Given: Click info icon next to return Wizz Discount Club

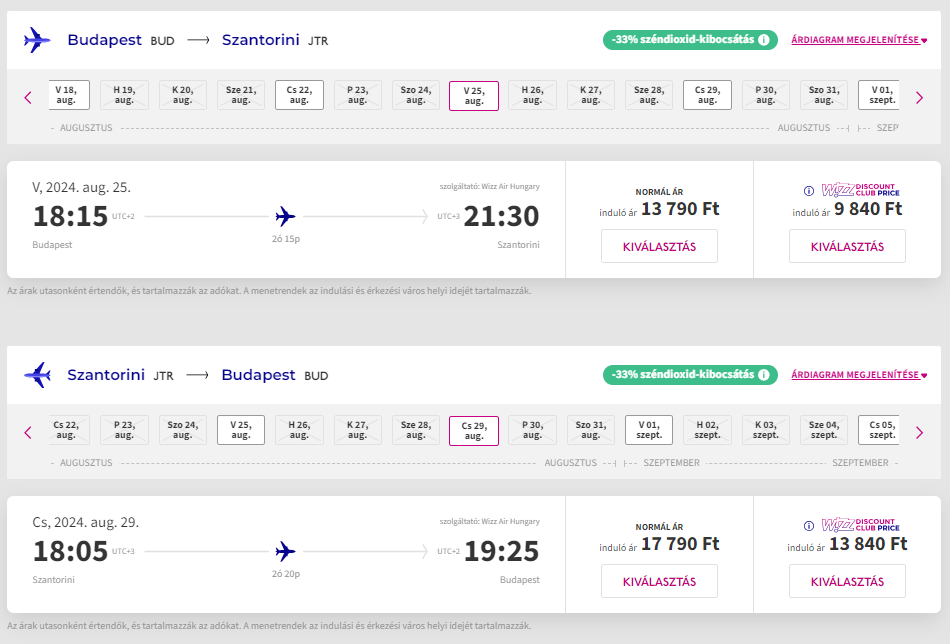Looking at the screenshot, I should pos(809,525).
